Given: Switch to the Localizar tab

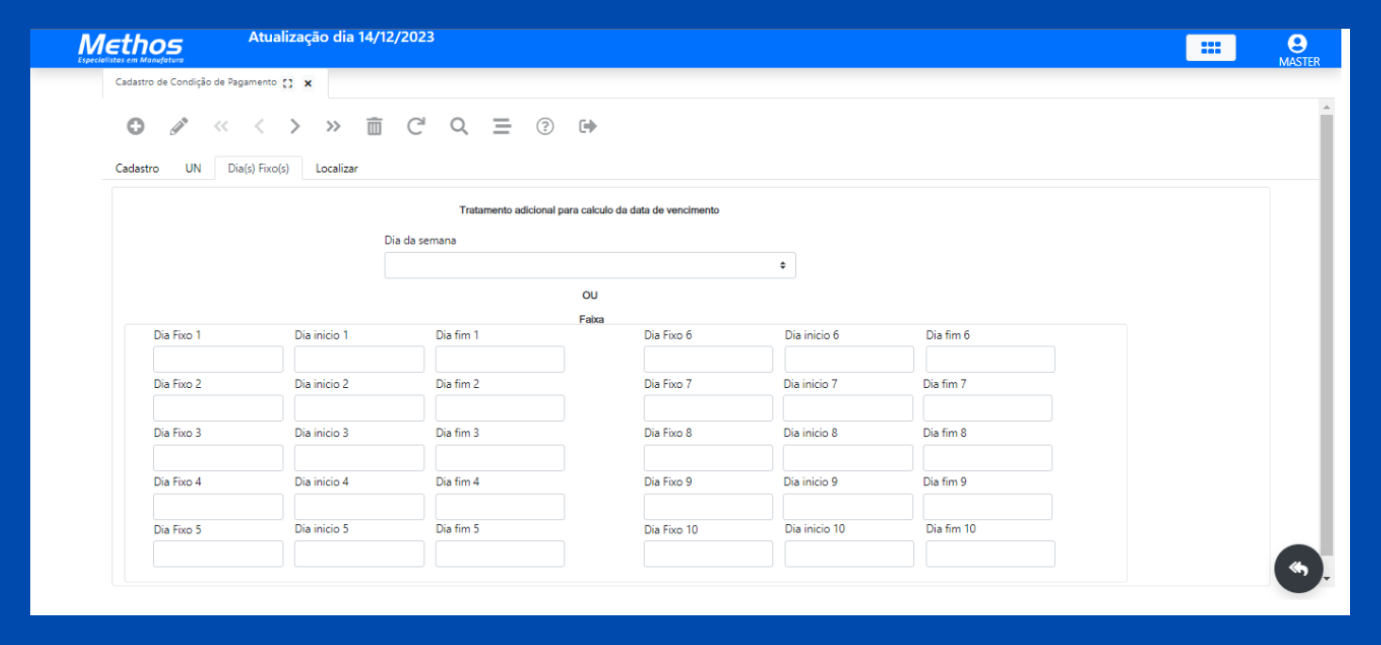Looking at the screenshot, I should 337,168.
